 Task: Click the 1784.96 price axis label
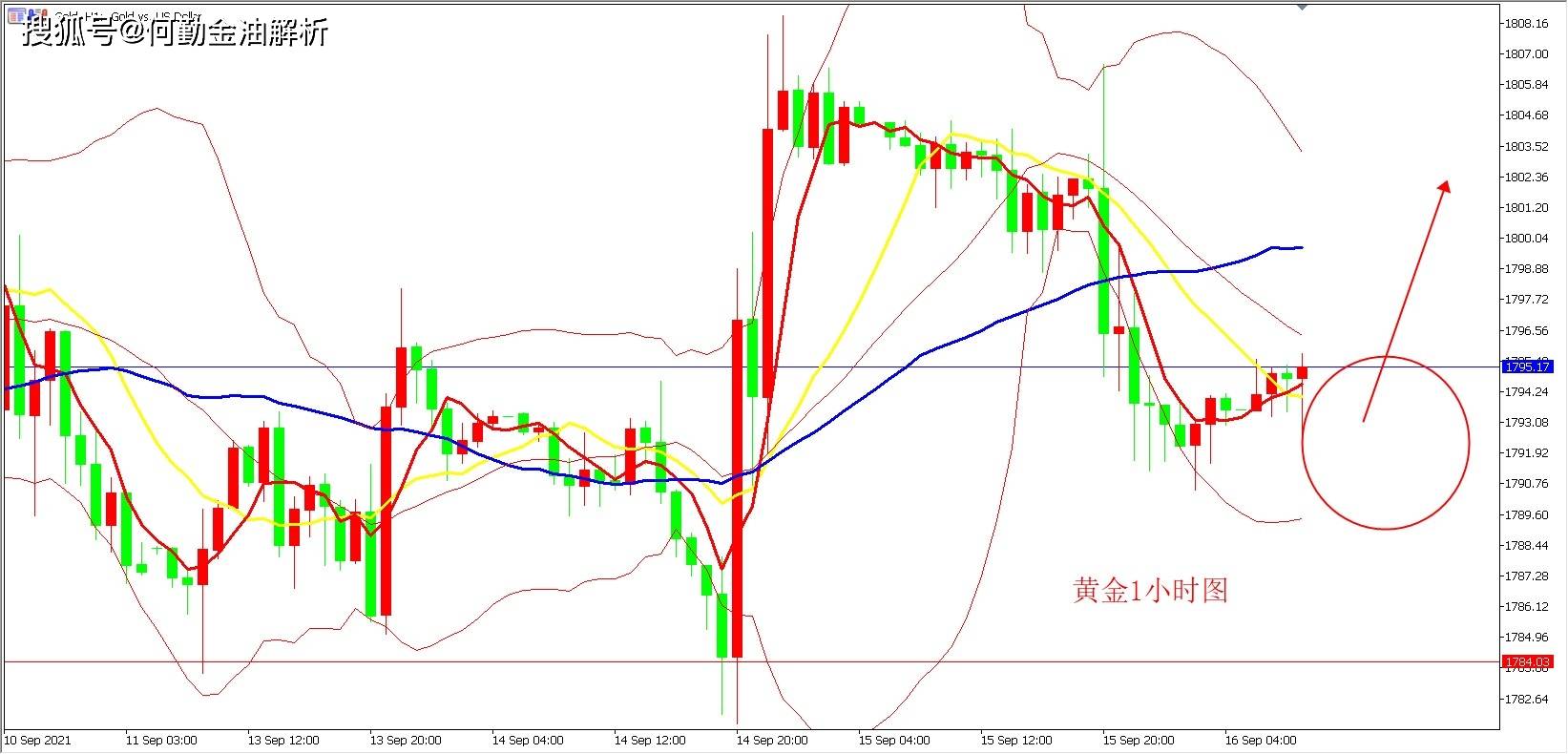(1527, 637)
